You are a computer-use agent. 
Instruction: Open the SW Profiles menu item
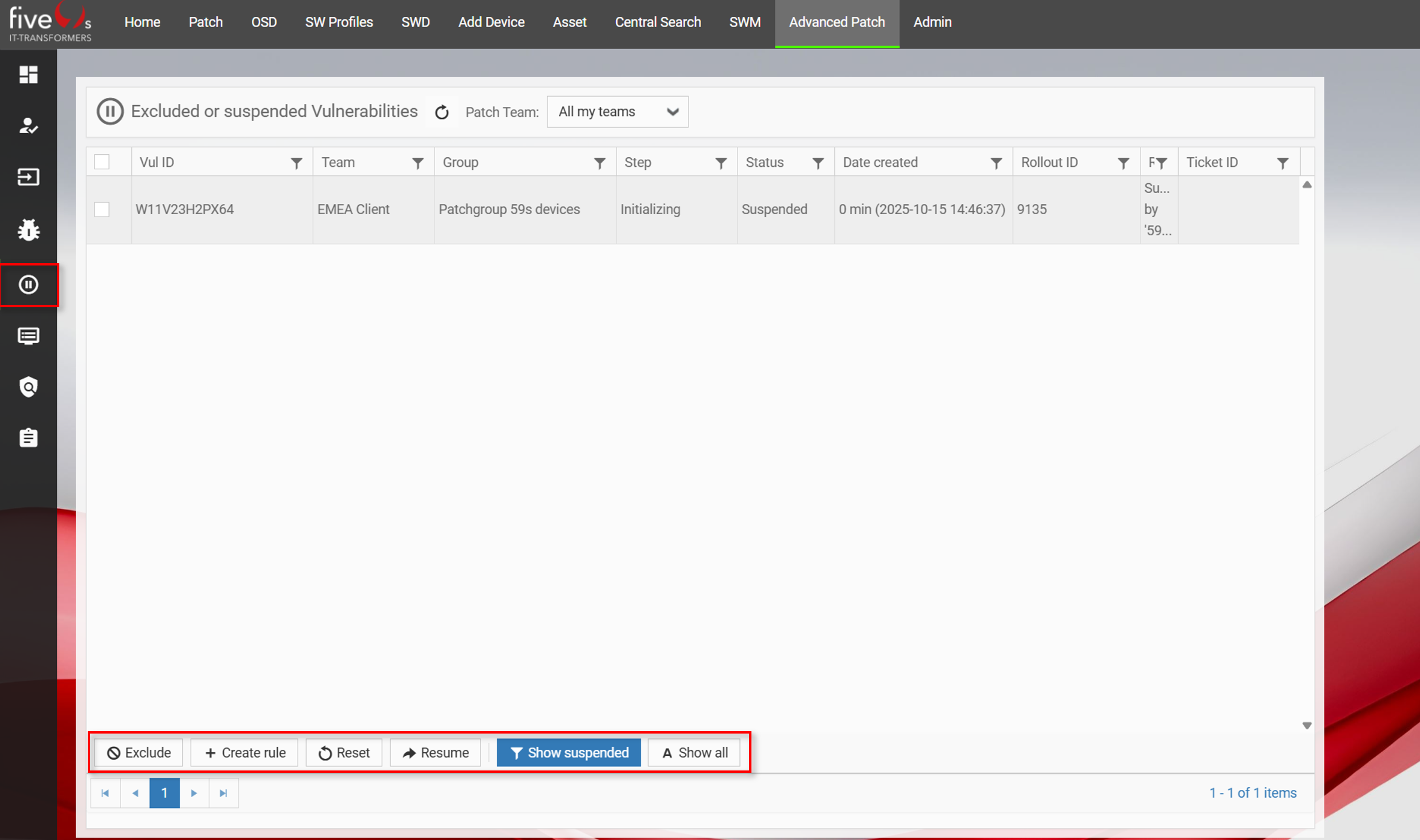tap(339, 22)
